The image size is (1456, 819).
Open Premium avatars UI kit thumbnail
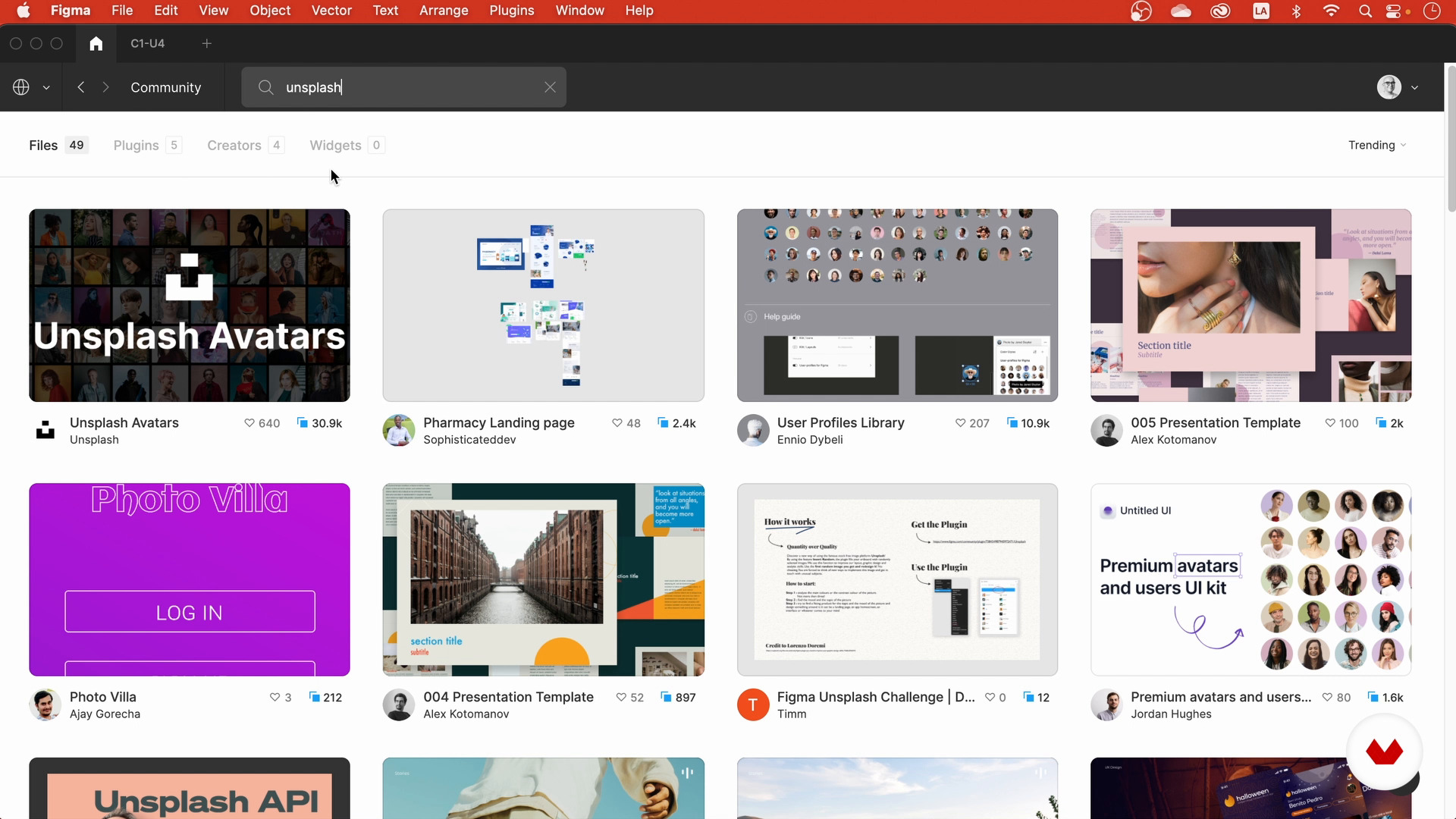coord(1250,579)
